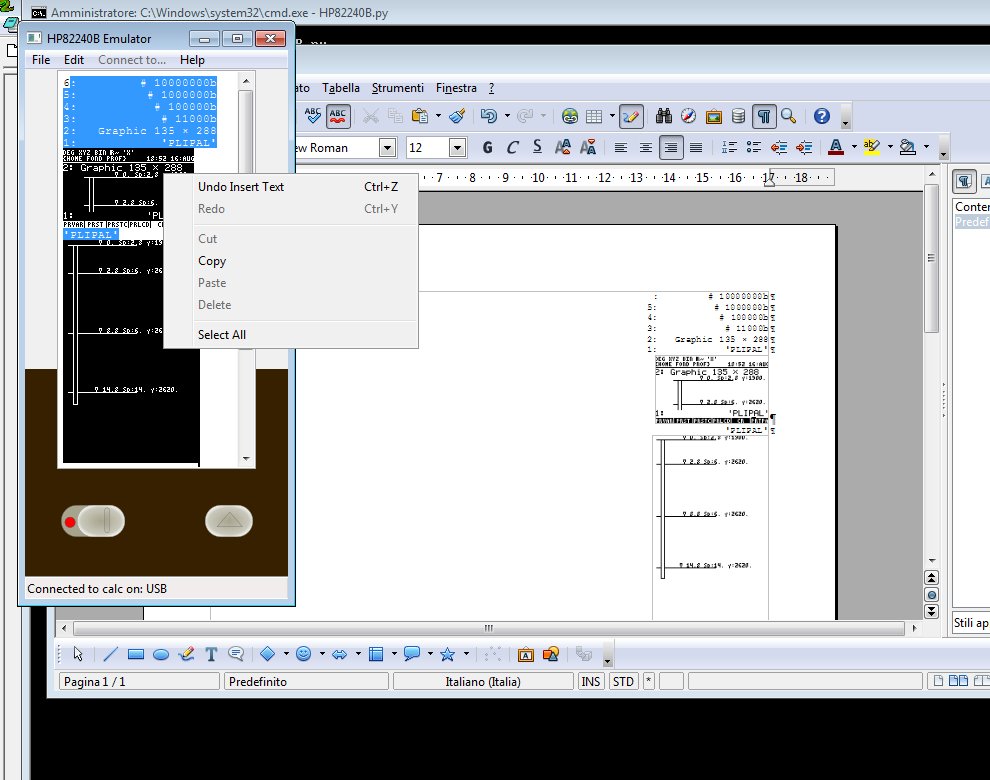Open the highlighting color dropdown arrow

[x=890, y=147]
